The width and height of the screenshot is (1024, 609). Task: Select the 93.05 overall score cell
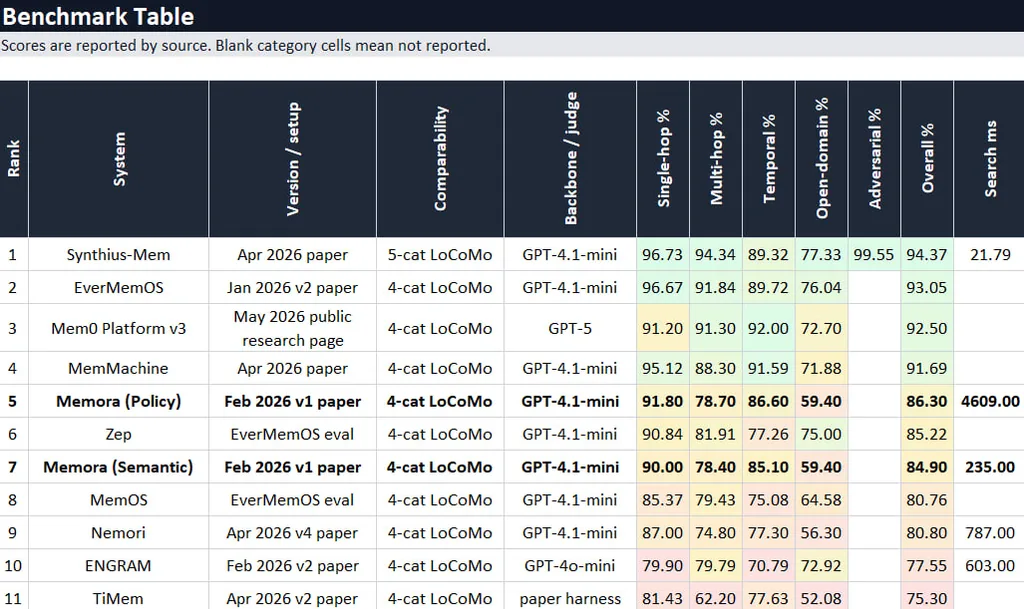tap(927, 287)
